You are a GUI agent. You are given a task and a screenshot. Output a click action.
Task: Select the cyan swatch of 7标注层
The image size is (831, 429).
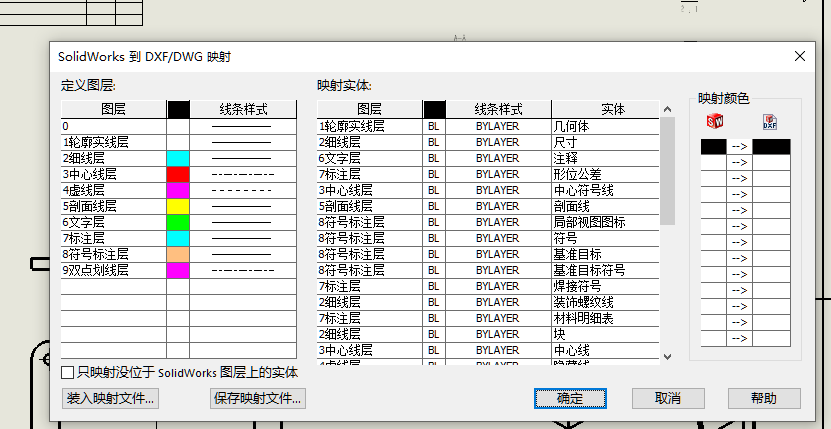(178, 238)
